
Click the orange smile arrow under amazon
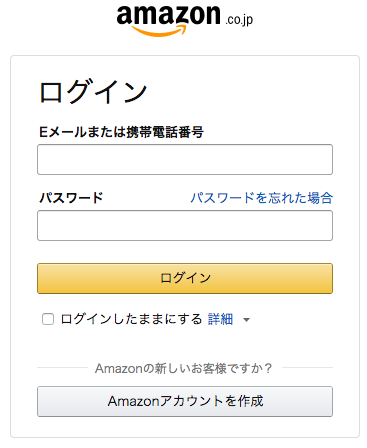point(159,31)
